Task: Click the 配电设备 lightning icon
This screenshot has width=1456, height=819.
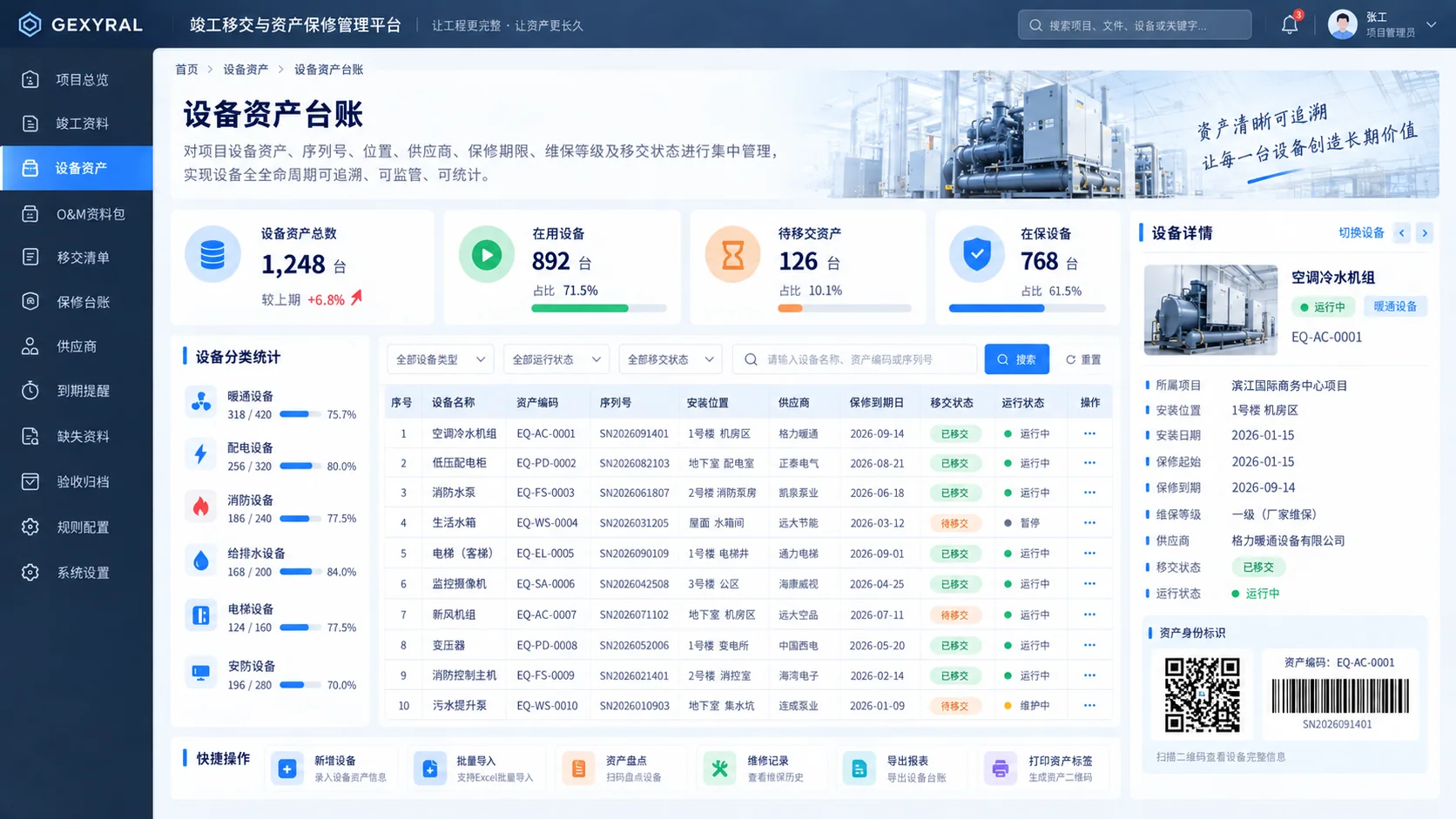Action: tap(201, 454)
